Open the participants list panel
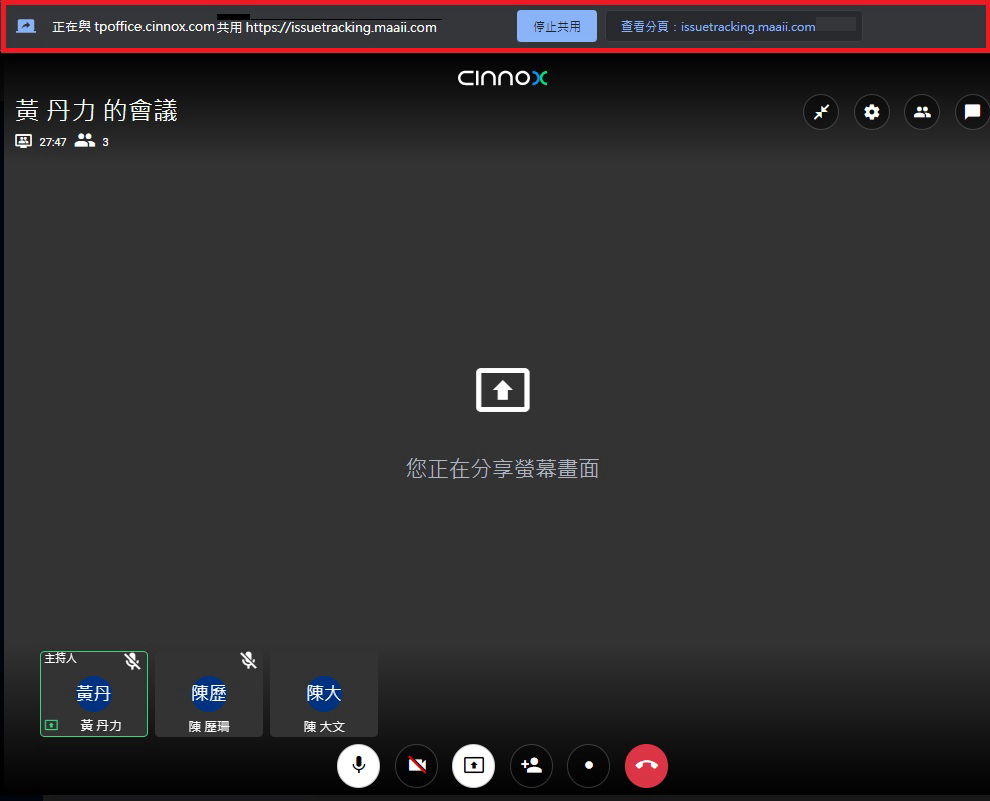Screen dimensions: 990x801 tap(922, 112)
